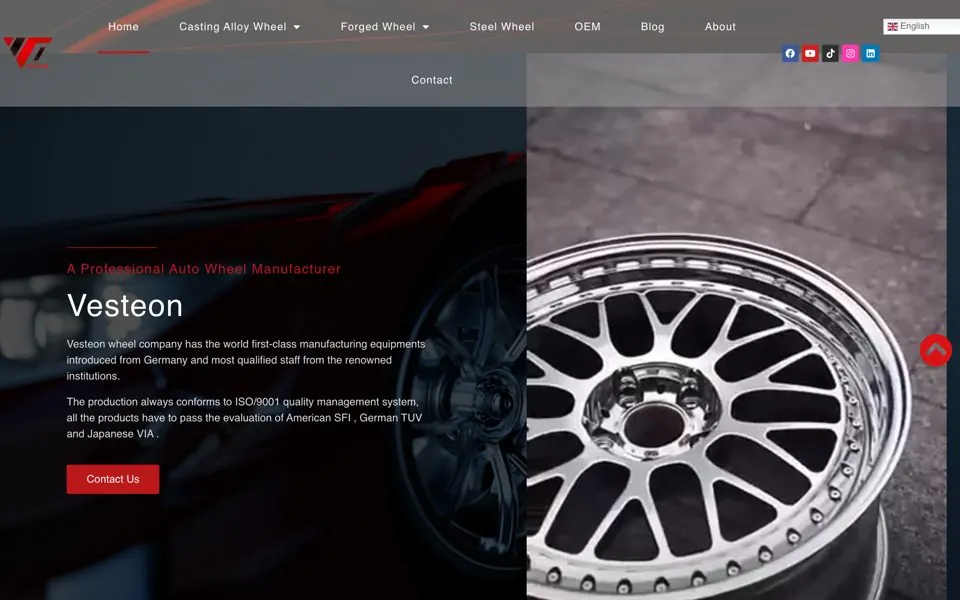Open the Facebook social icon
The image size is (960, 600).
(x=790, y=54)
